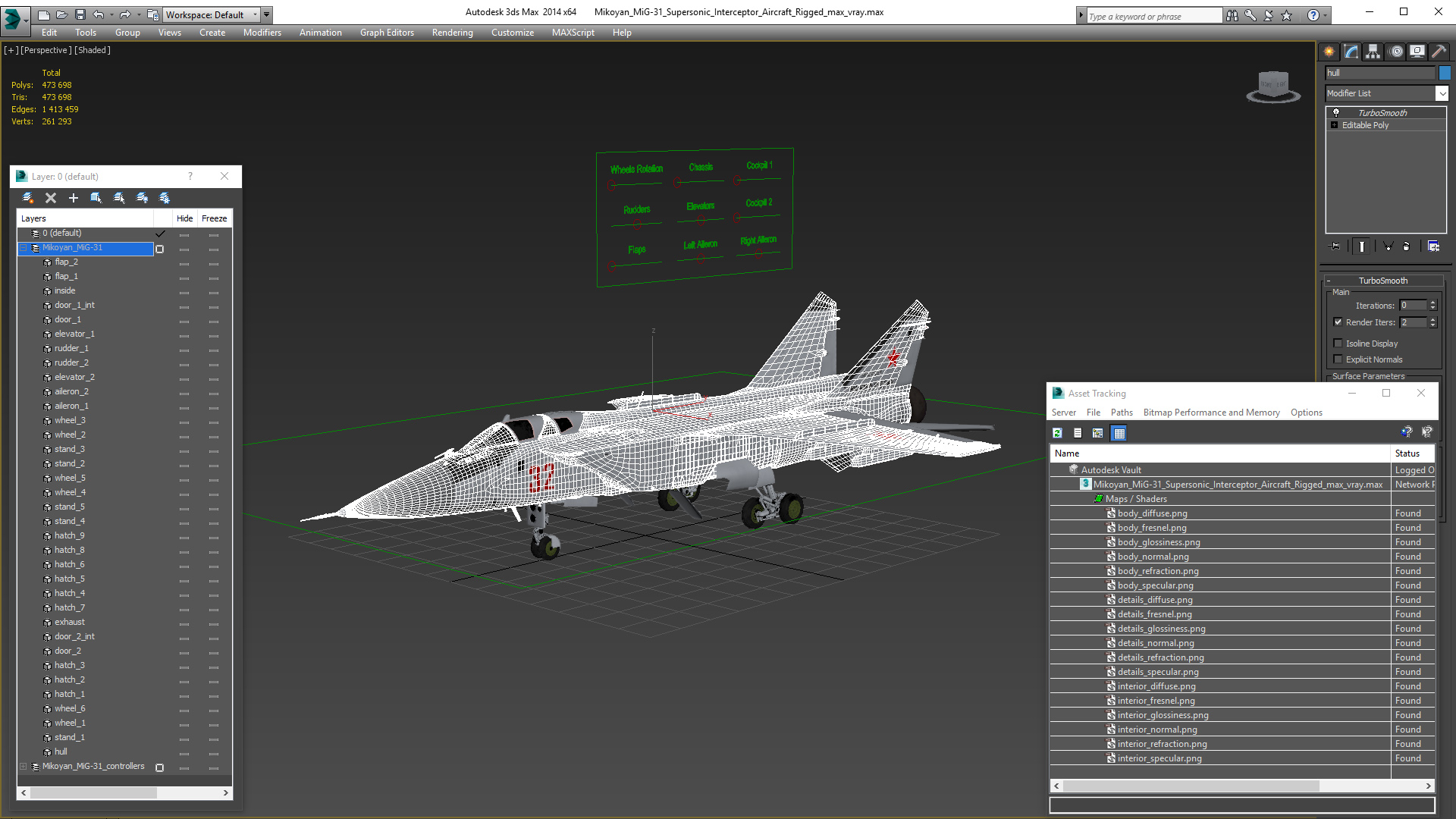
Task: Collapse the Mikoyan_MiG-31 layer tree
Action: coord(24,248)
